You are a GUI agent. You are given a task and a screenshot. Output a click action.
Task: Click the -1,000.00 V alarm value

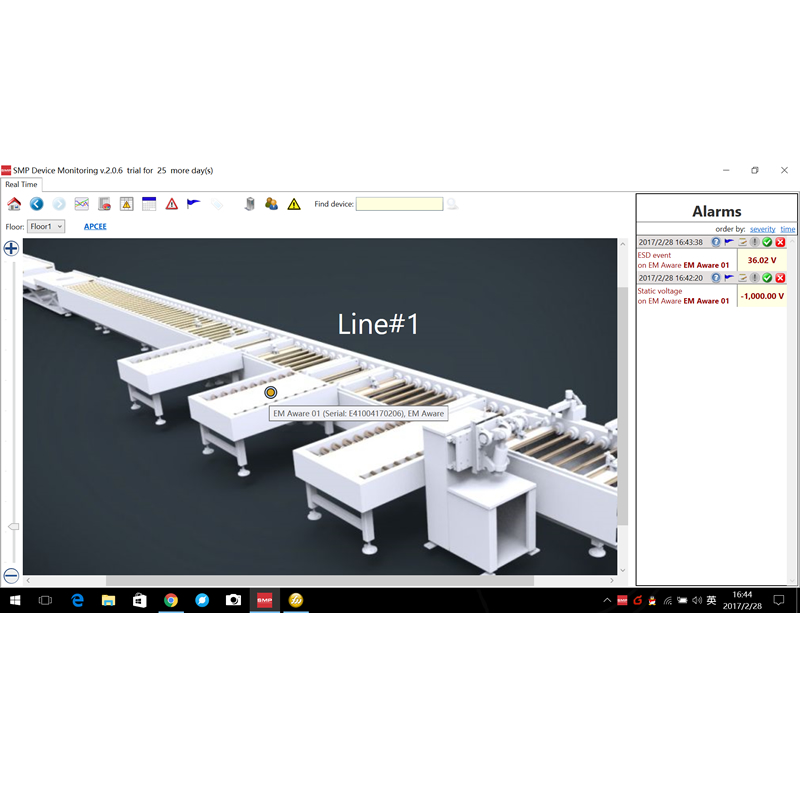click(x=762, y=296)
